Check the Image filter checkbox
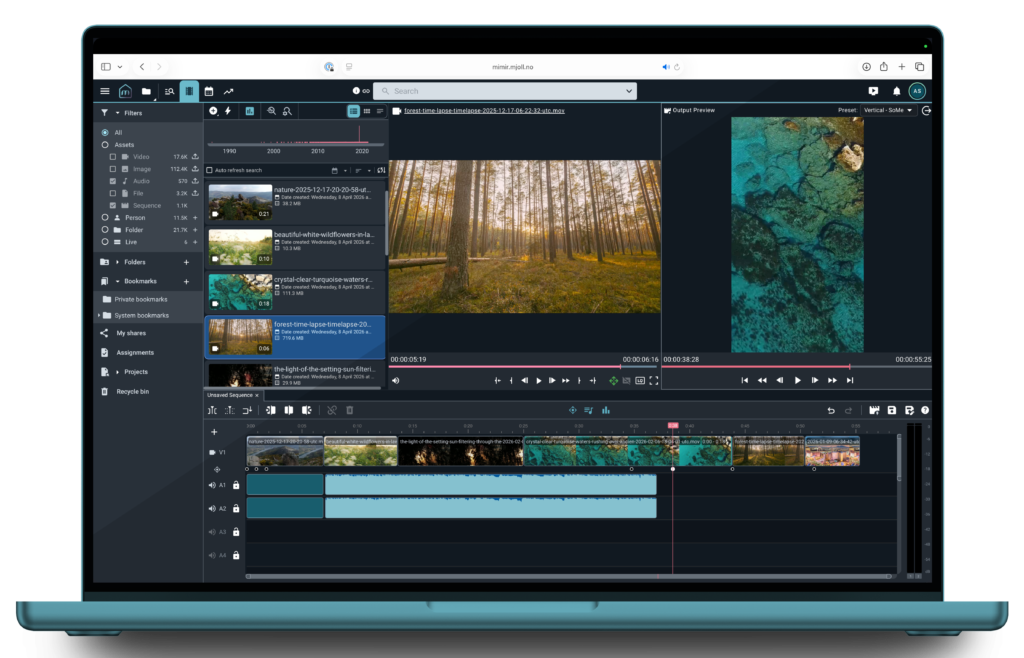This screenshot has width=1024, height=658. (112, 169)
